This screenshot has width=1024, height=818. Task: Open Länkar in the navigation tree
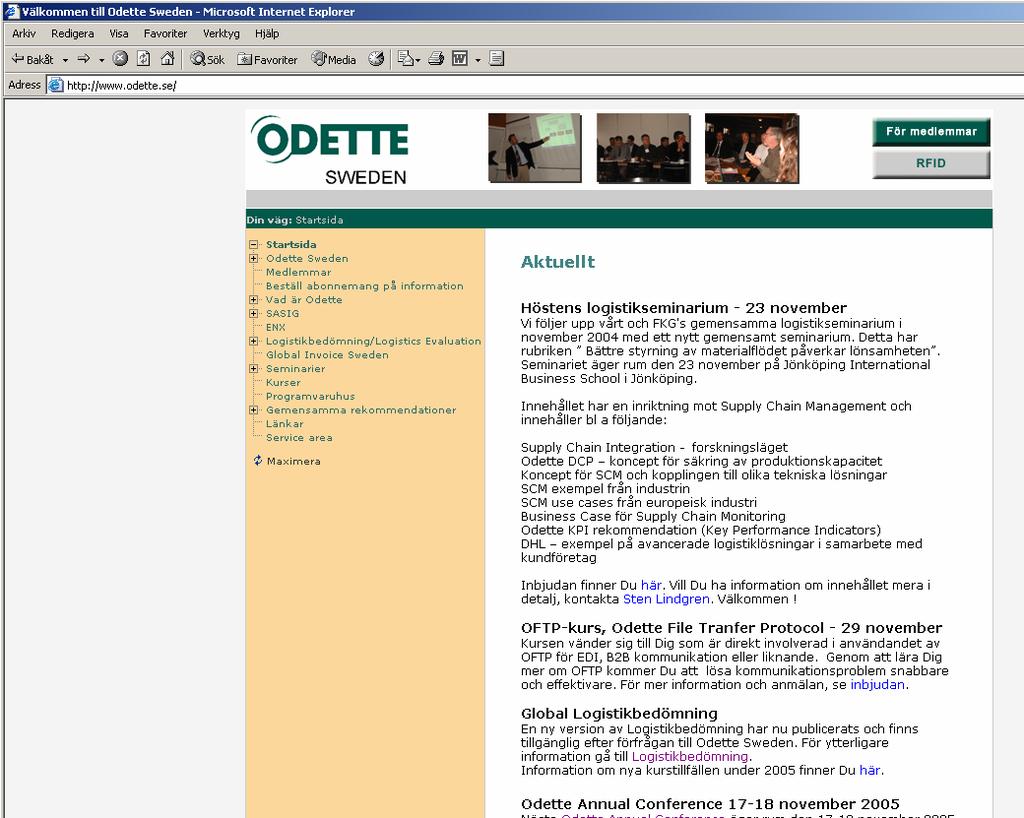click(x=285, y=424)
